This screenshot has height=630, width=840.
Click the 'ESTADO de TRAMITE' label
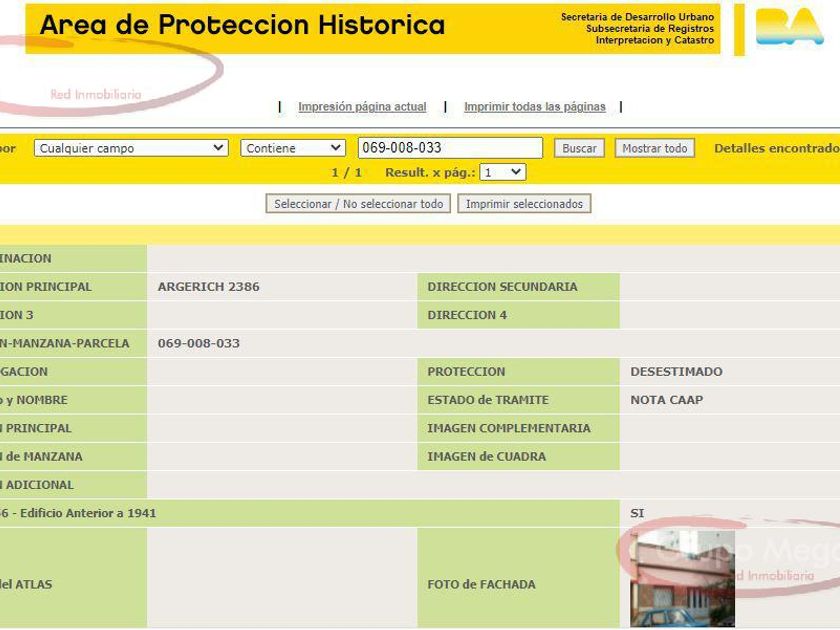coord(488,400)
